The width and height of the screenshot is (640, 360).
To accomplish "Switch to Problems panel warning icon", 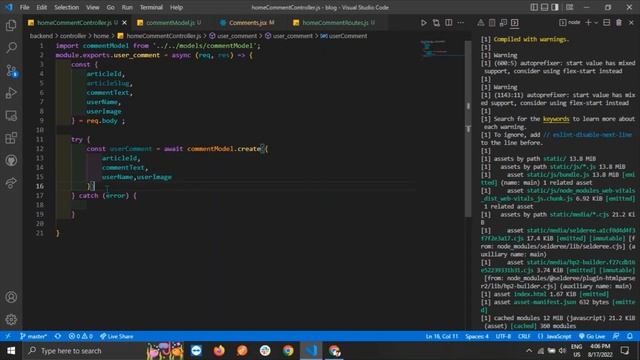I will click(481, 23).
